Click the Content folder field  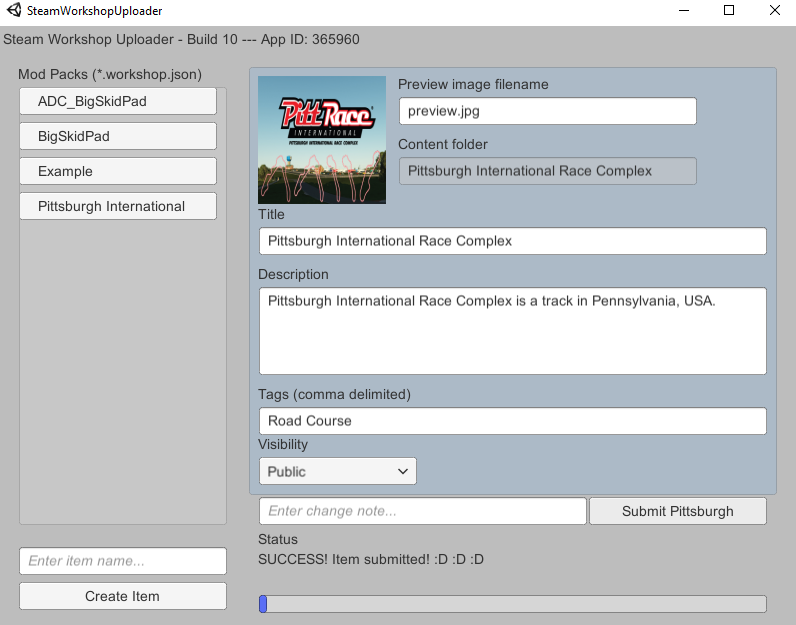coord(547,171)
